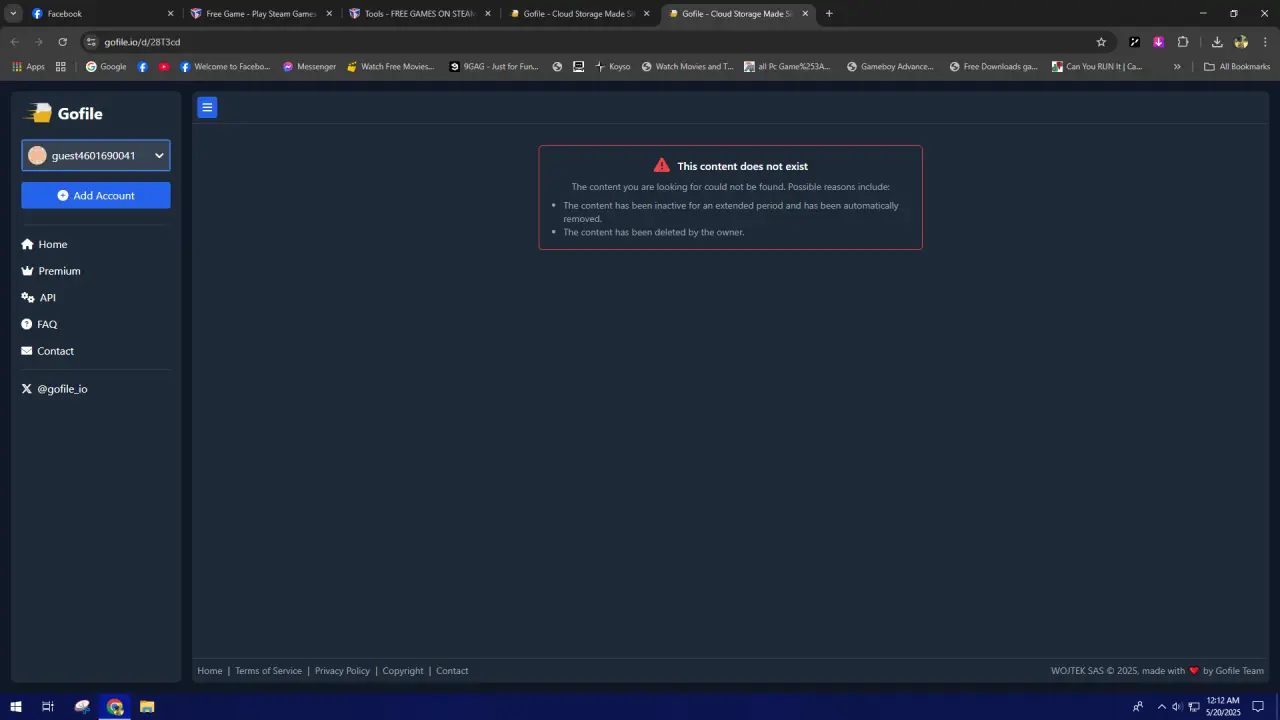Close the Facebook tab
Viewport: 1280px width, 720px height.
pos(170,14)
